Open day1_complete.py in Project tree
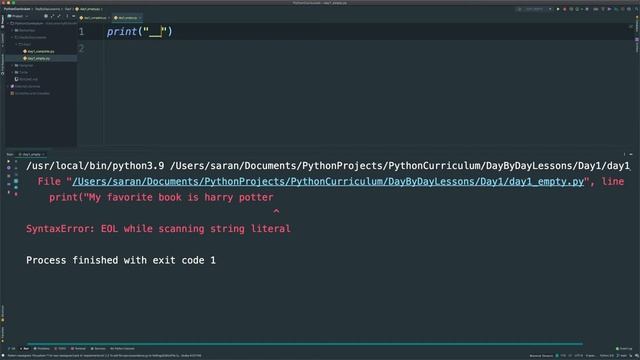Screen dimensions: 640x360 [x=39, y=51]
